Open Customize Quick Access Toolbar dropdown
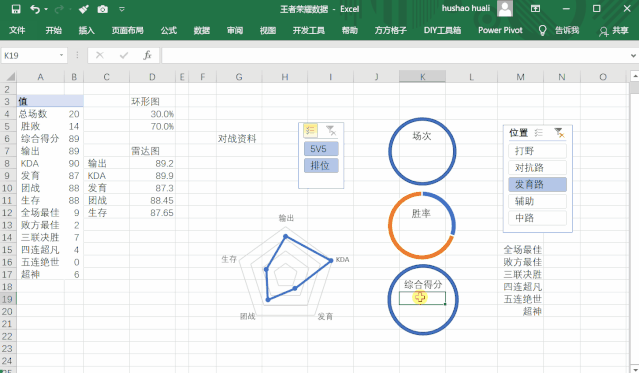639x373 pixels. coord(121,9)
